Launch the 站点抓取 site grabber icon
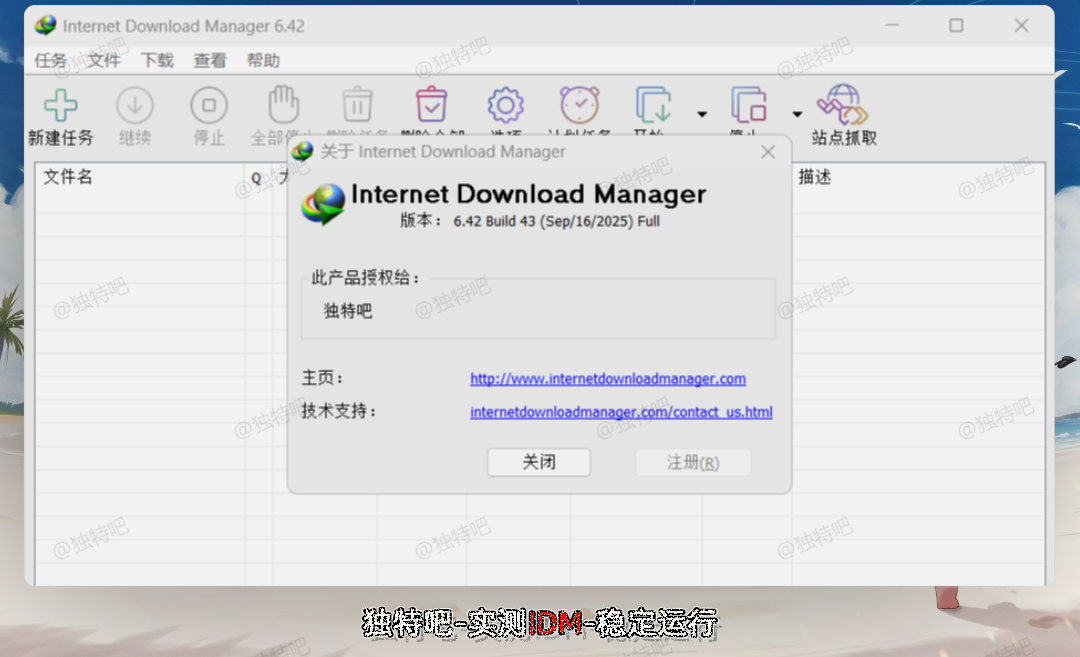The height and width of the screenshot is (657, 1080). 843,105
